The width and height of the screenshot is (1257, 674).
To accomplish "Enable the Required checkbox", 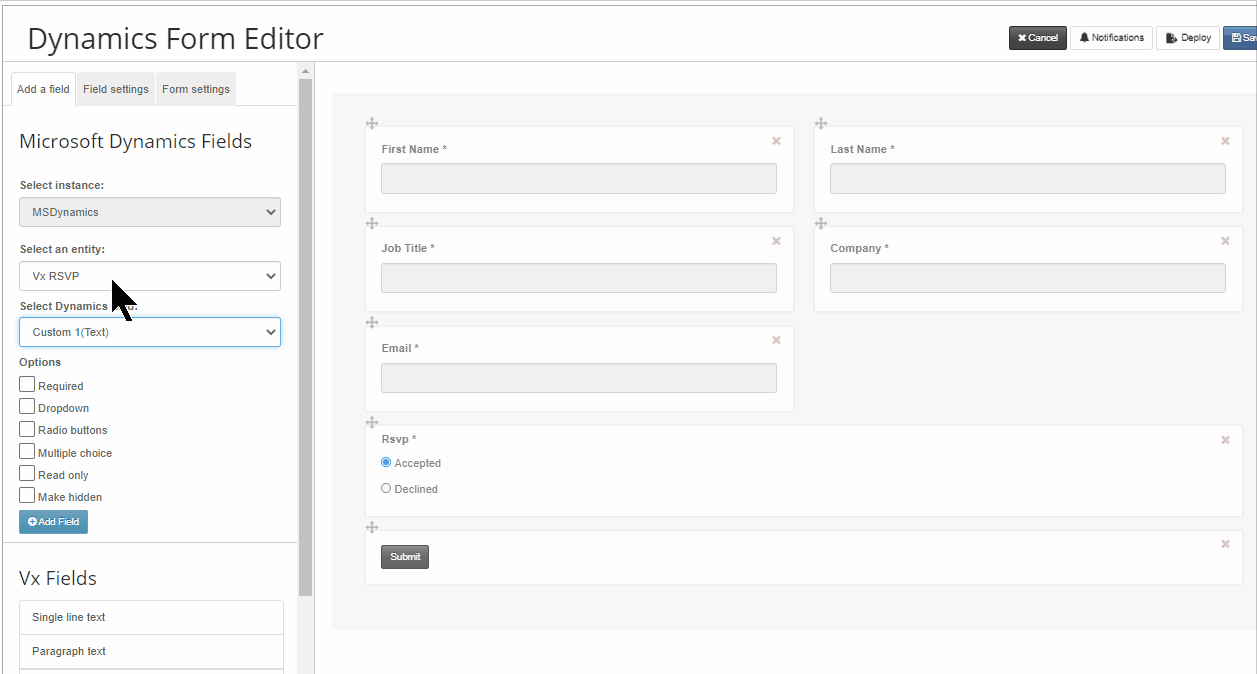I will [x=27, y=384].
